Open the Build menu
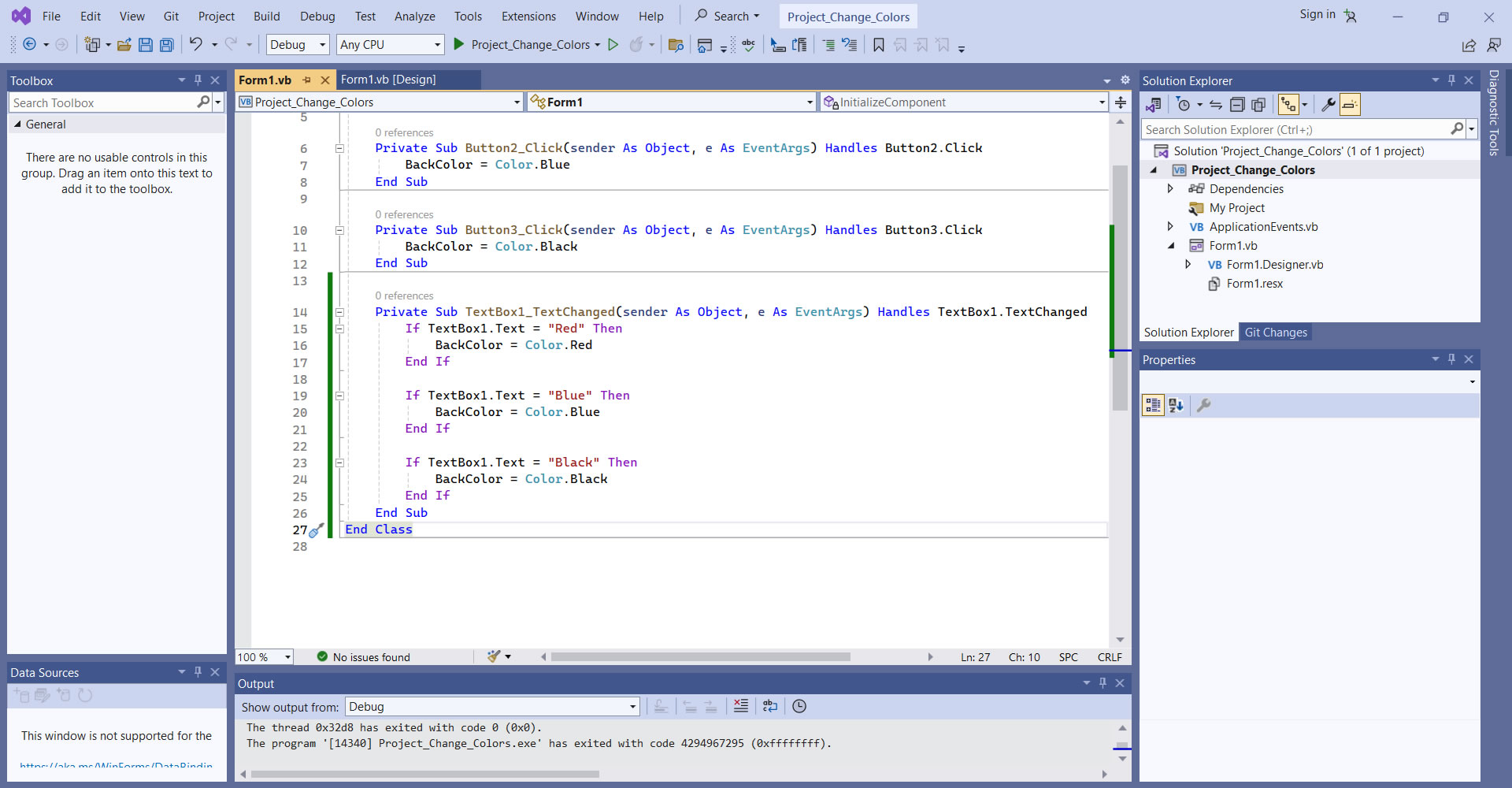Viewport: 1512px width, 788px height. tap(266, 17)
